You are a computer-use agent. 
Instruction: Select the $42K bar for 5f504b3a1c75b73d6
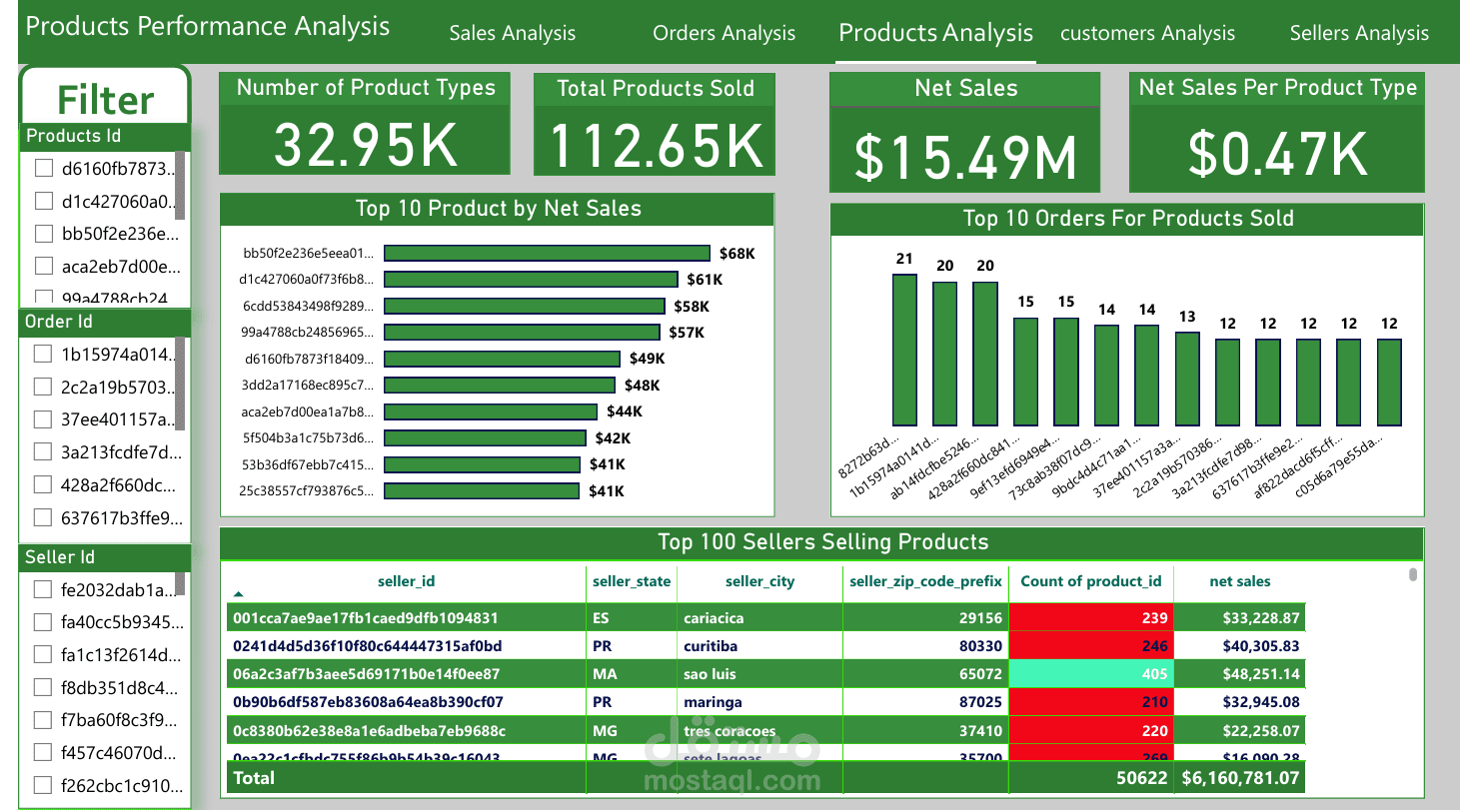tap(485, 438)
